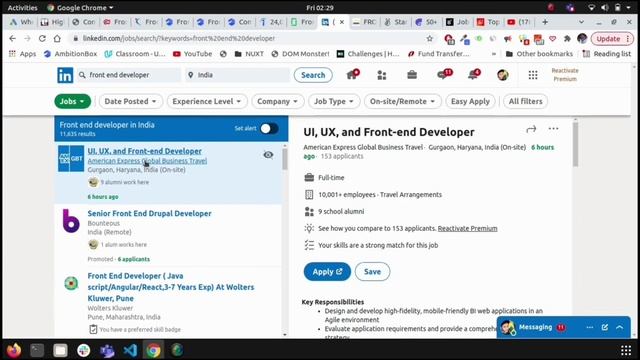Open Reactivate Premium in navbar
Image resolution: width=640 pixels, height=360 pixels.
point(565,75)
